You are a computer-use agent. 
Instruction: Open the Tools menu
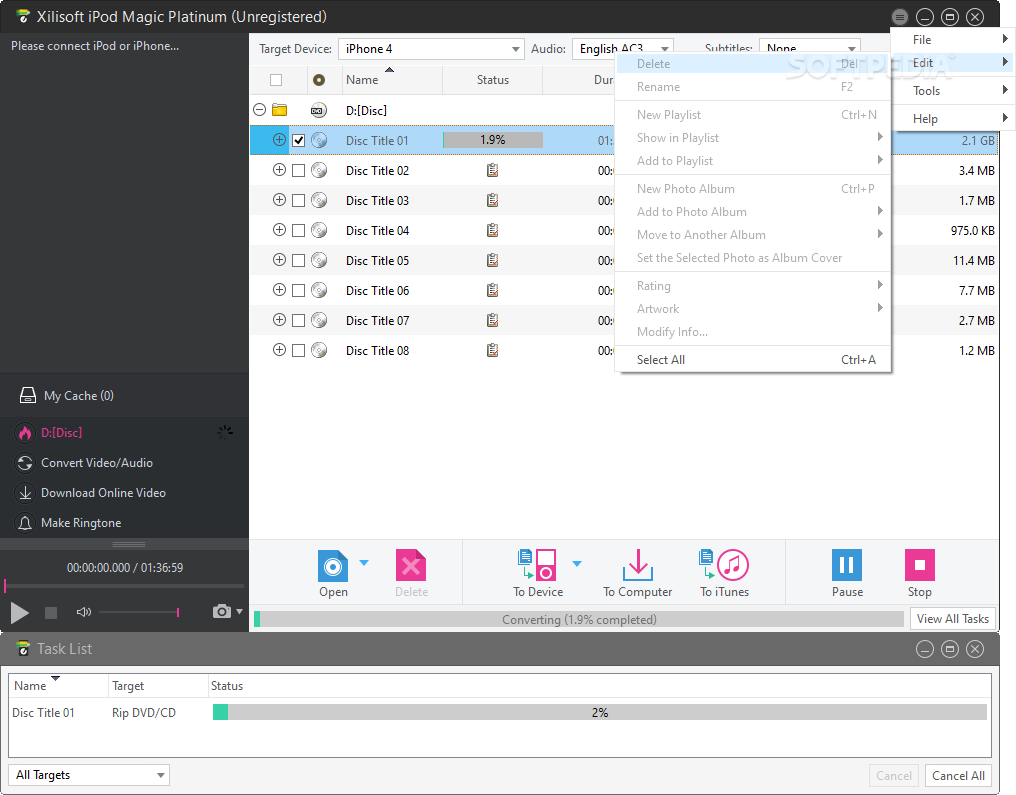pyautogui.click(x=951, y=91)
